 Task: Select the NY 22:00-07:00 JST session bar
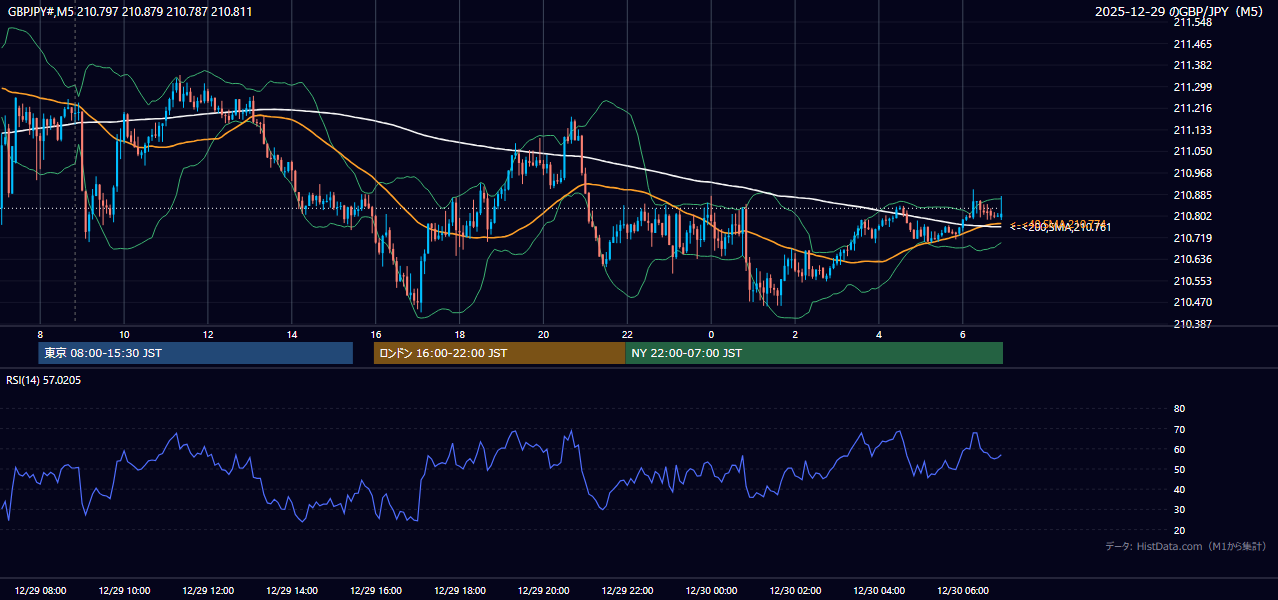pos(814,353)
